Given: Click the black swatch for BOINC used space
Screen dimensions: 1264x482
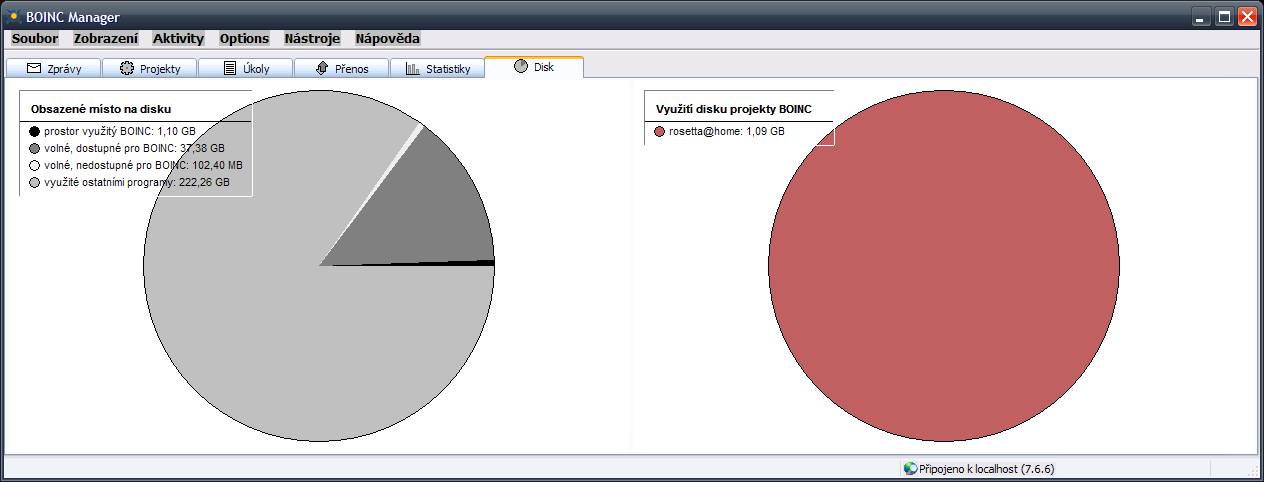Looking at the screenshot, I should (x=35, y=131).
